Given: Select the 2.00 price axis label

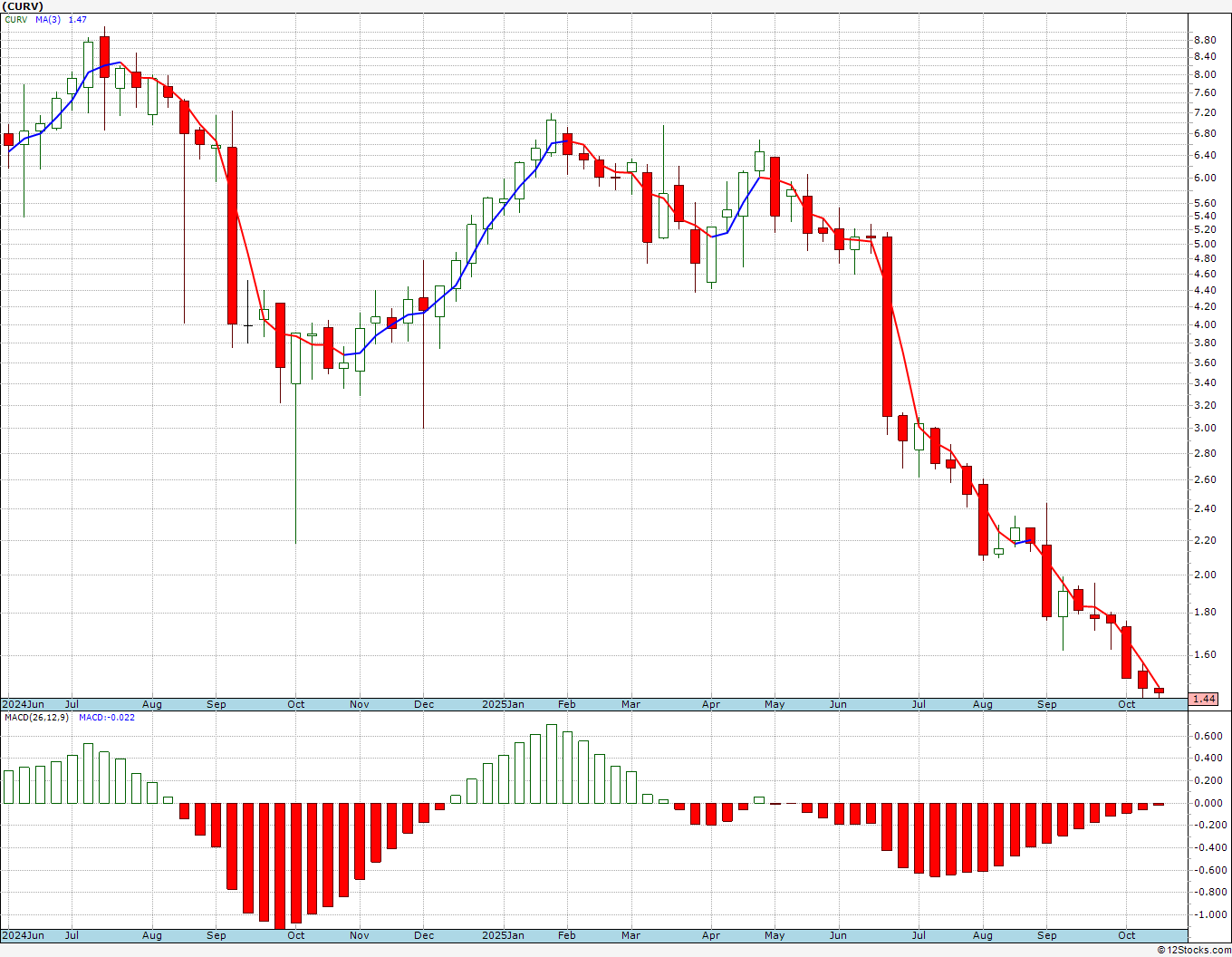Looking at the screenshot, I should [x=1205, y=575].
